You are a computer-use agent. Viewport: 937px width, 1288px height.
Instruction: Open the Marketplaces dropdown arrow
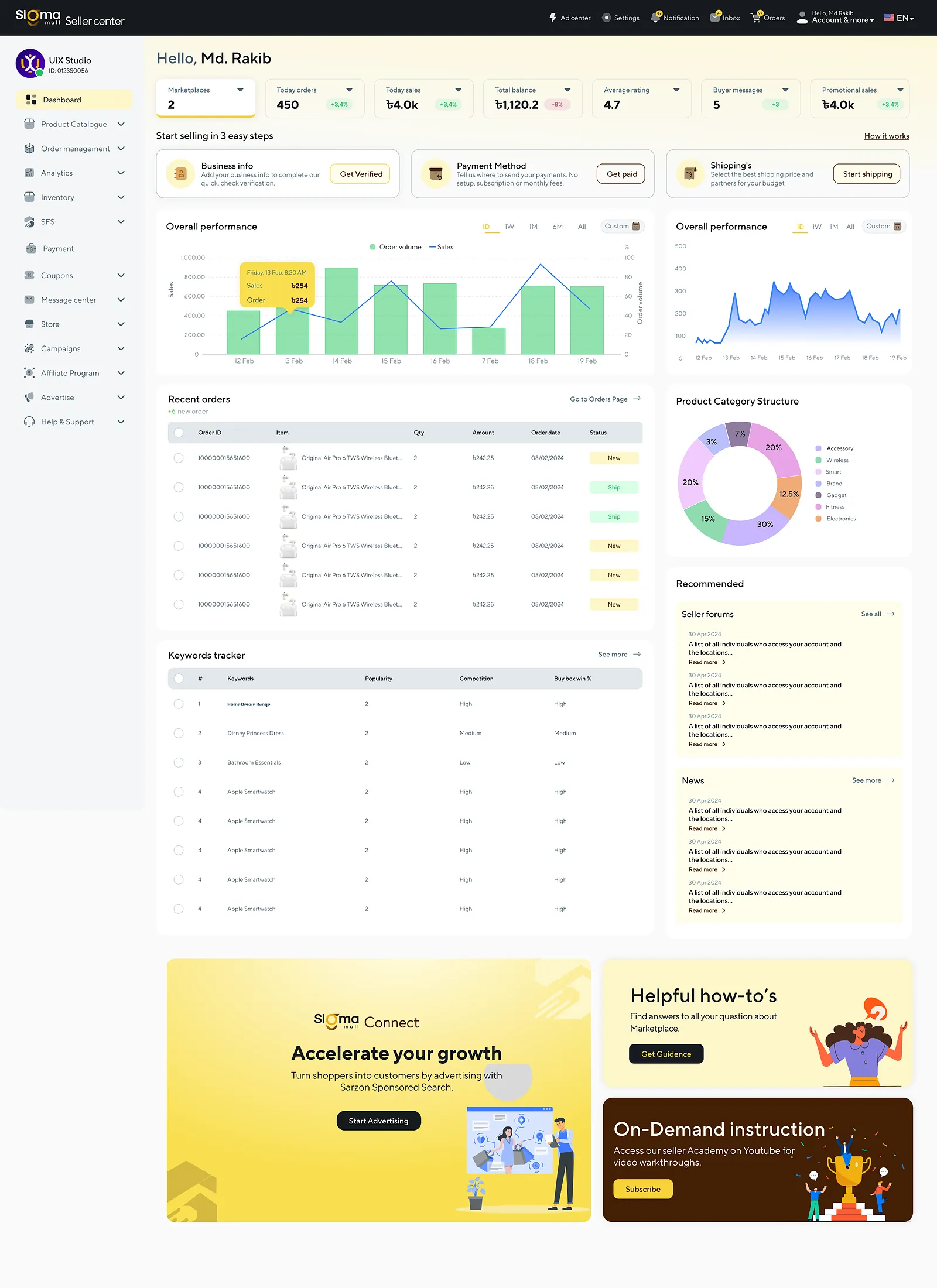point(240,90)
